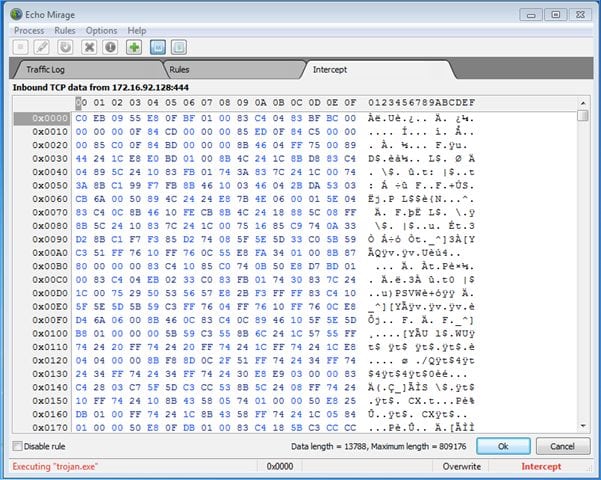Click the refresh toolbar icon
The width and height of the screenshot is (601, 480).
[x=65, y=47]
